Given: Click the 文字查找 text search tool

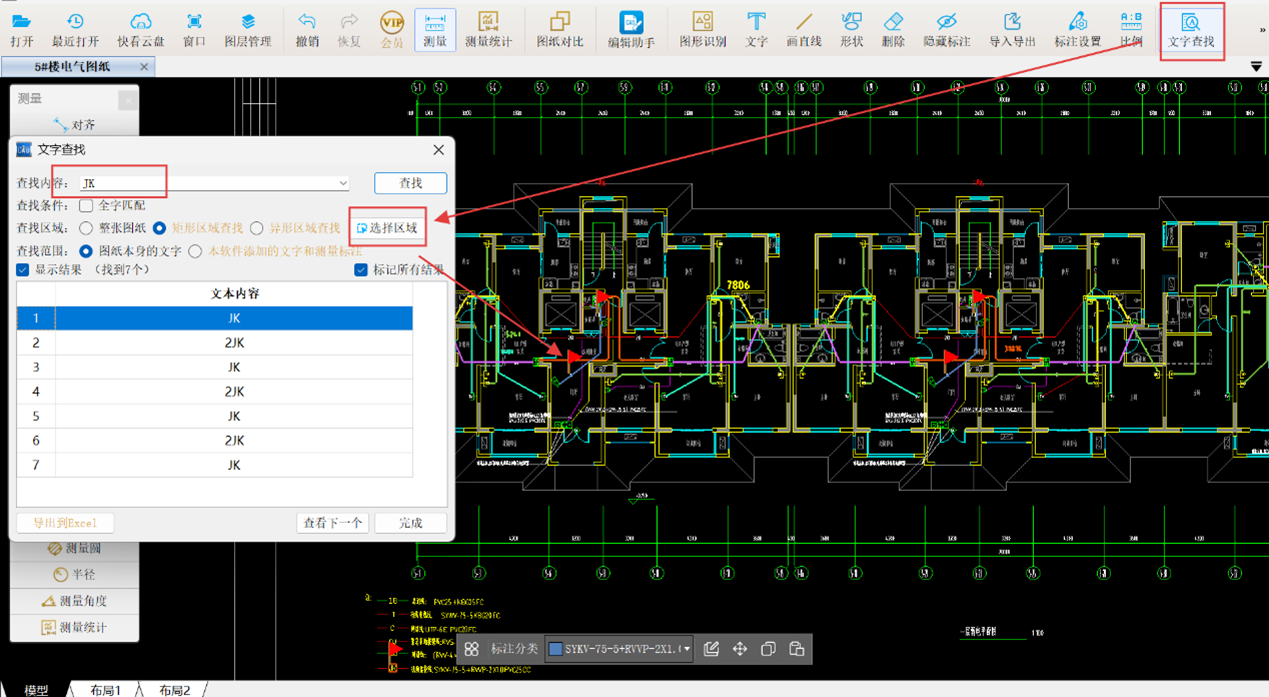Looking at the screenshot, I should click(x=1190, y=29).
